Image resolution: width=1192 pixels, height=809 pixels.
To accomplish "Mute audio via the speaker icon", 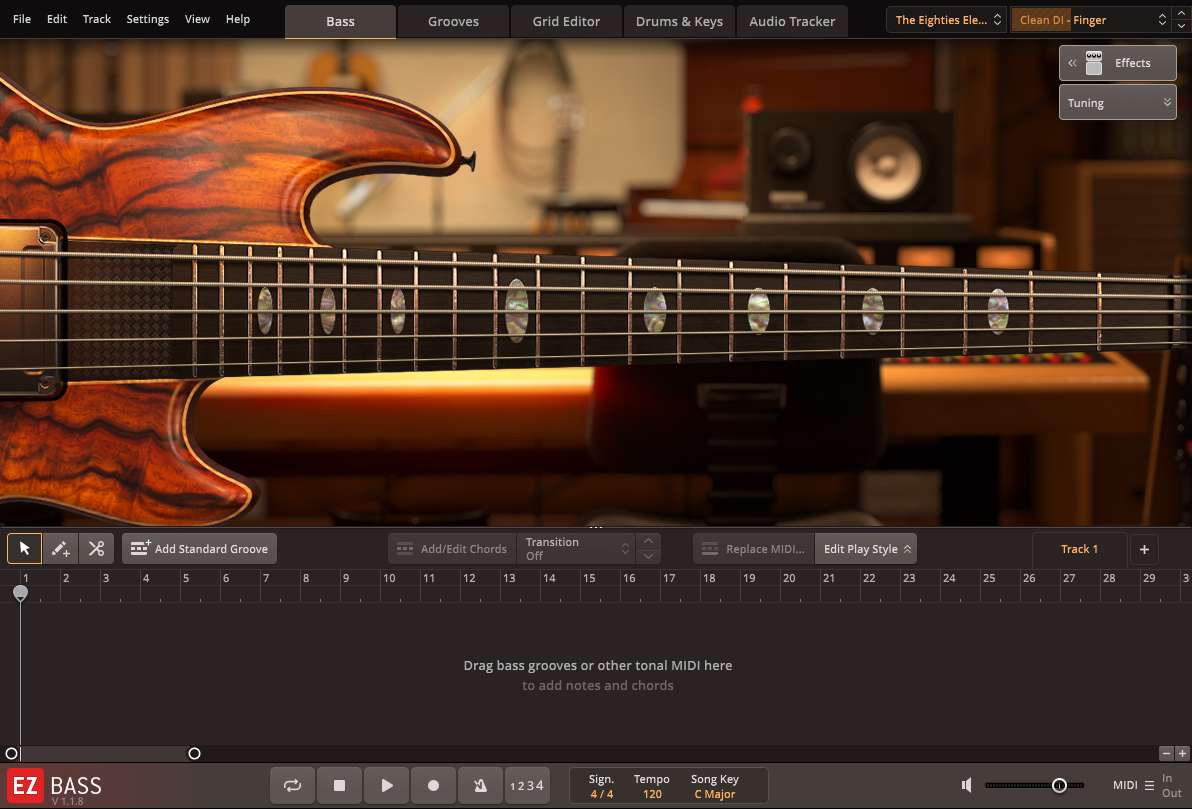I will point(965,785).
